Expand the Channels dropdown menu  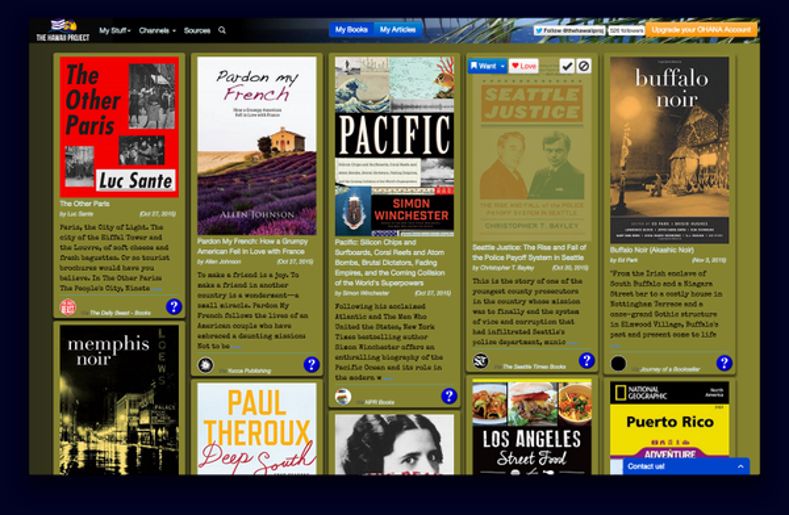coord(157,31)
